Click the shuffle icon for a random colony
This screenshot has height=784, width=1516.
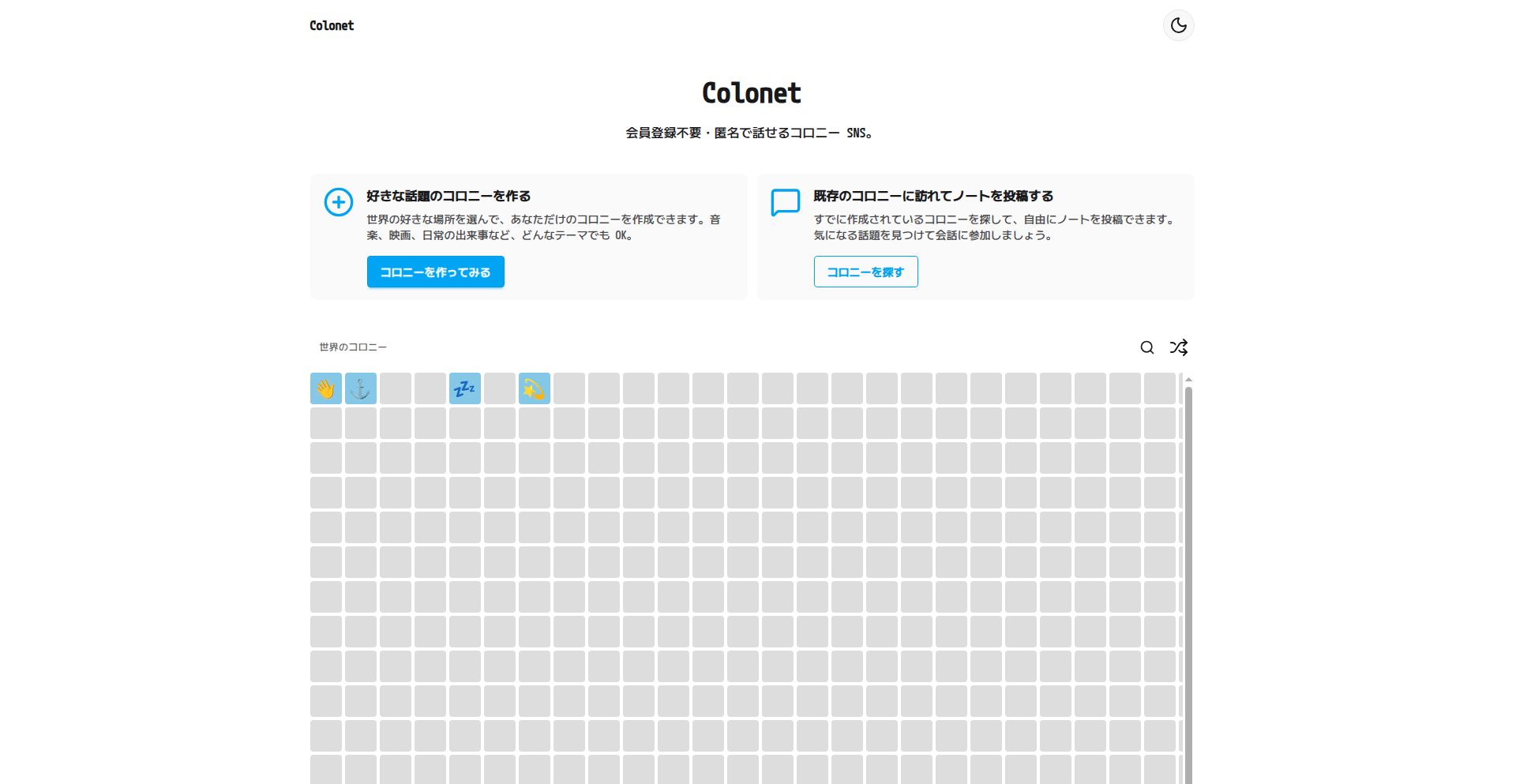[x=1178, y=347]
